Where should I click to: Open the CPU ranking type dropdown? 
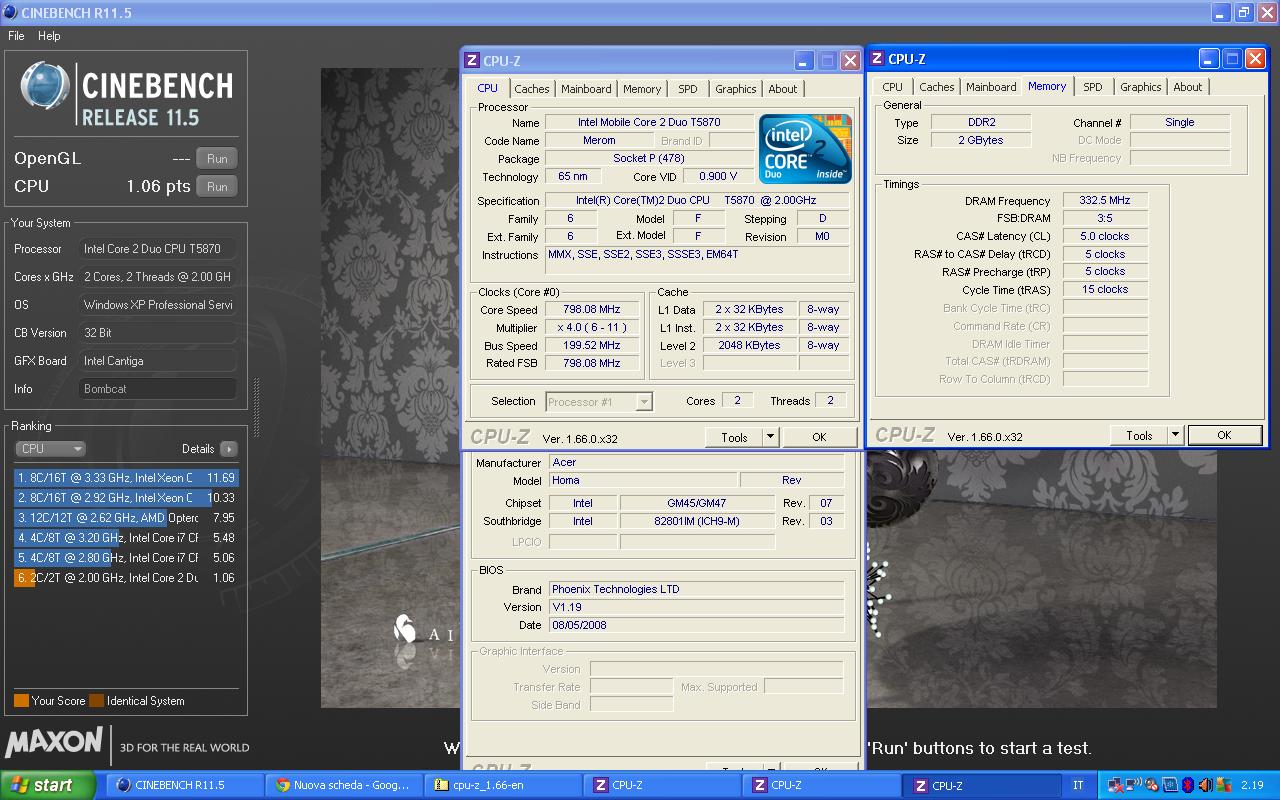pyautogui.click(x=50, y=449)
